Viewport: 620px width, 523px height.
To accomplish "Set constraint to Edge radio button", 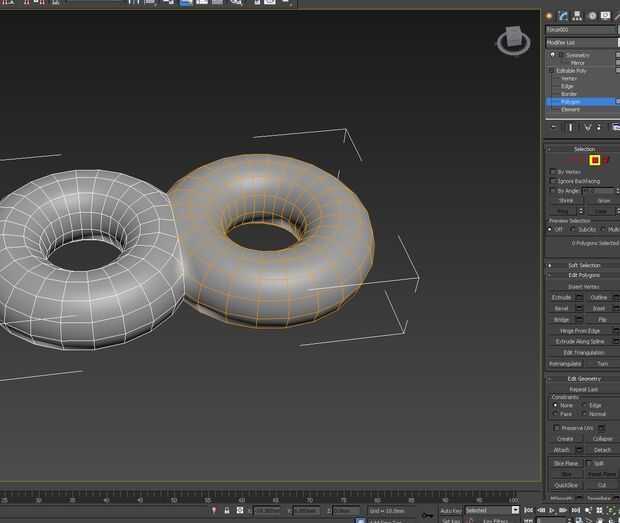I will point(586,405).
